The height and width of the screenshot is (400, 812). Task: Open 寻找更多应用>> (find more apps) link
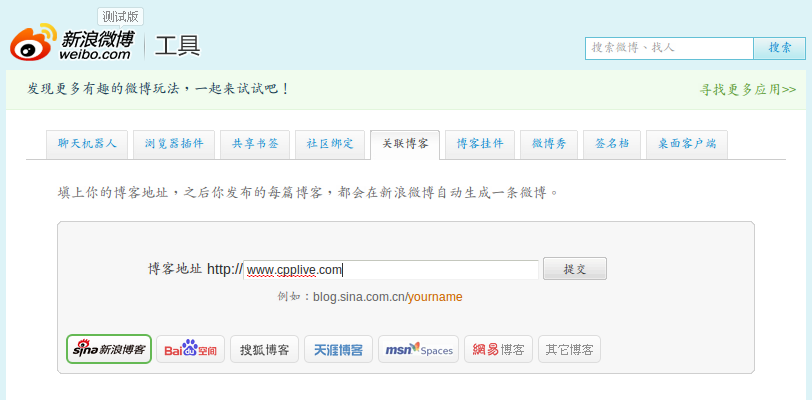748,90
